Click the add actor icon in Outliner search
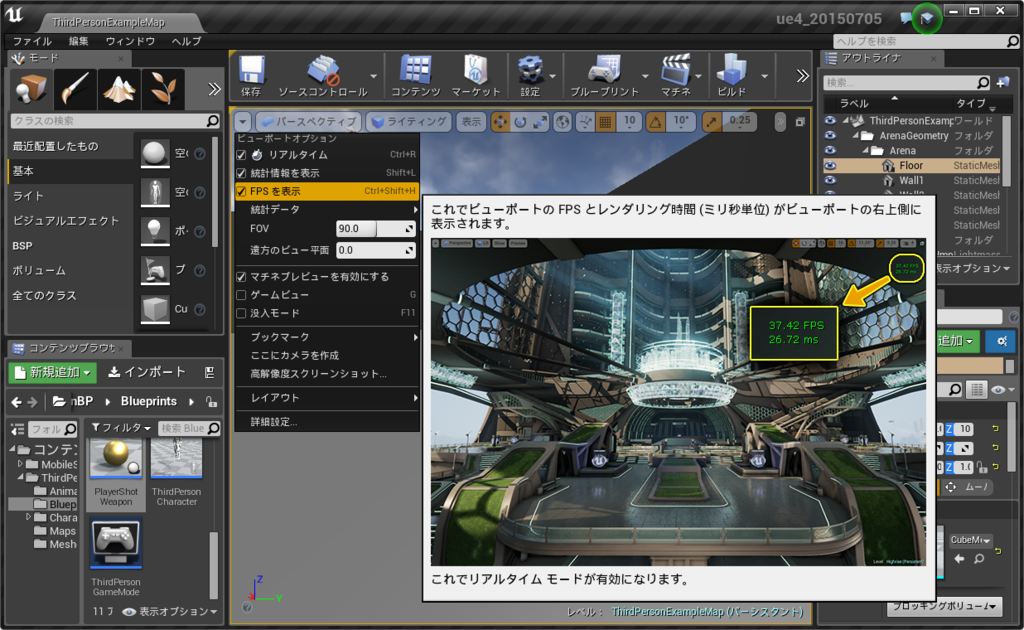The width and height of the screenshot is (1024, 630). click(1003, 82)
